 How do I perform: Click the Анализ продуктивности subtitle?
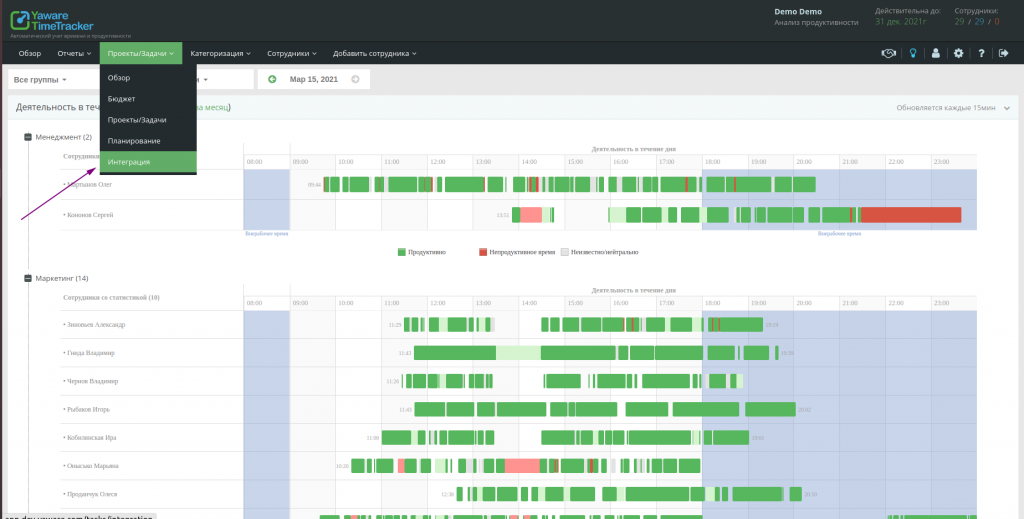[x=816, y=22]
